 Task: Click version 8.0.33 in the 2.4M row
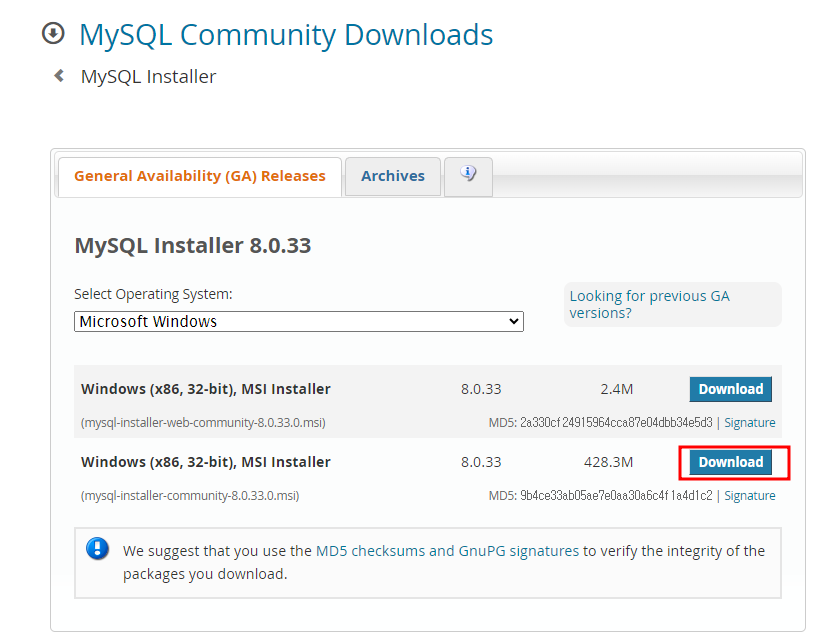pyautogui.click(x=481, y=389)
